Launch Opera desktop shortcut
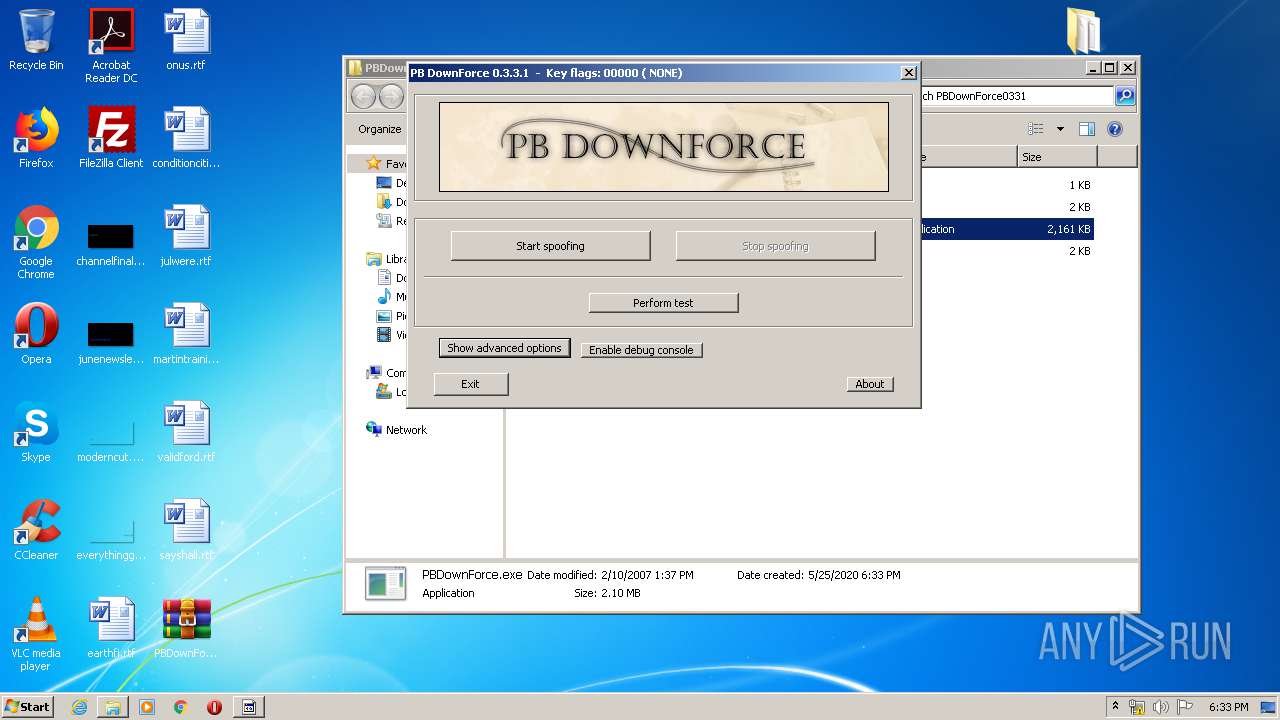The height and width of the screenshot is (720, 1280). (x=36, y=334)
